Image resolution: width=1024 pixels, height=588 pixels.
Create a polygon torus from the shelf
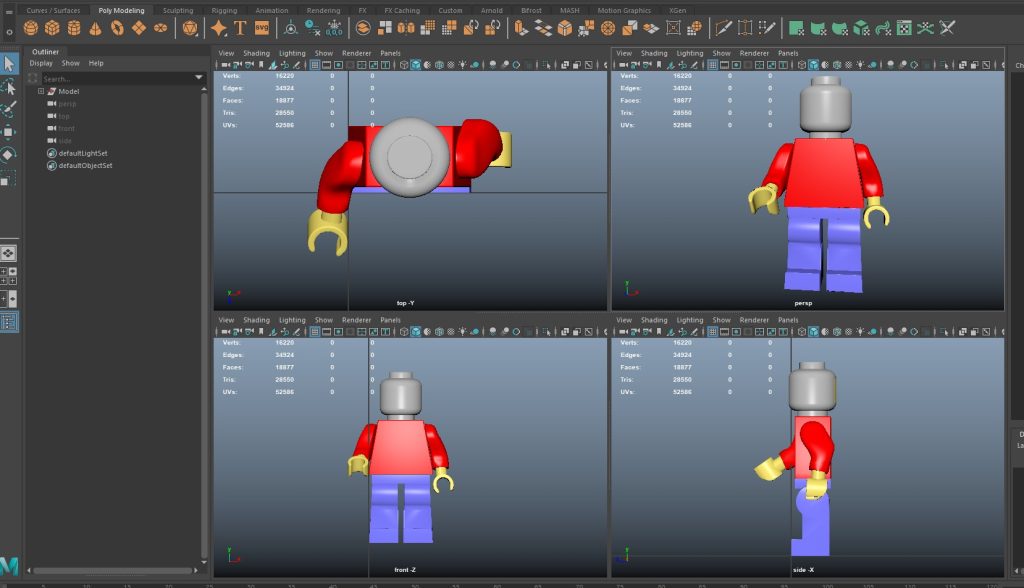117,28
